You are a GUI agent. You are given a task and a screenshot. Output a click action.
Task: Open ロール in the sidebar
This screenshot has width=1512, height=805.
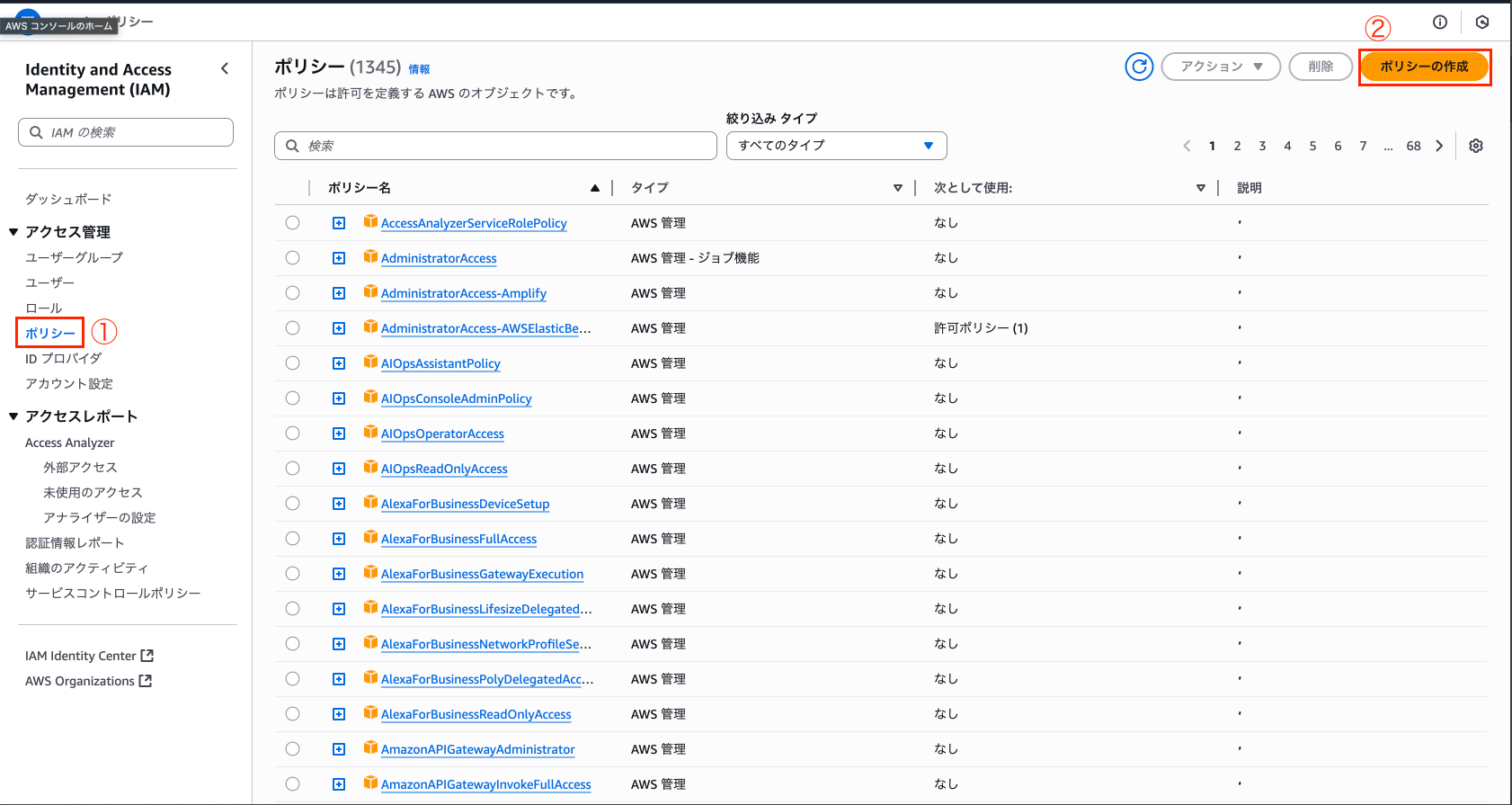click(x=43, y=308)
